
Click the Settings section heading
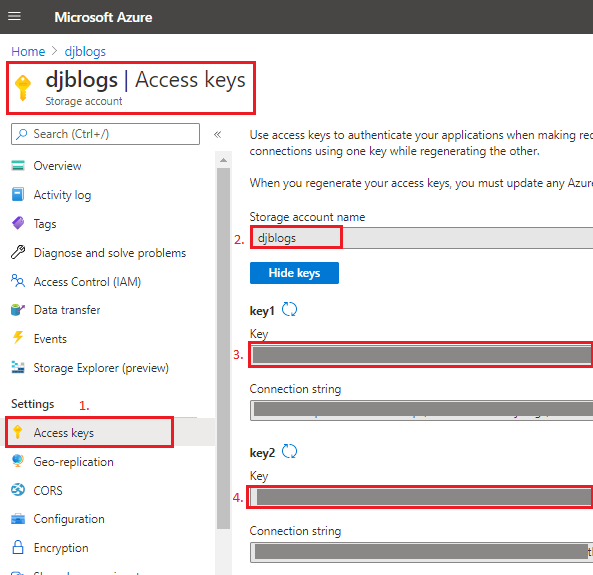click(x=33, y=404)
